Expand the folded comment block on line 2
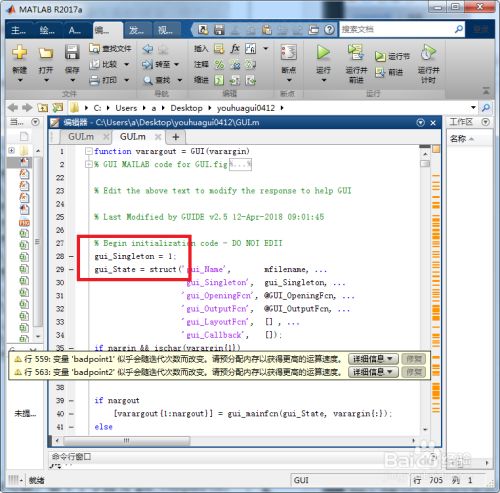The width and height of the screenshot is (500, 493). pyautogui.click(x=88, y=164)
